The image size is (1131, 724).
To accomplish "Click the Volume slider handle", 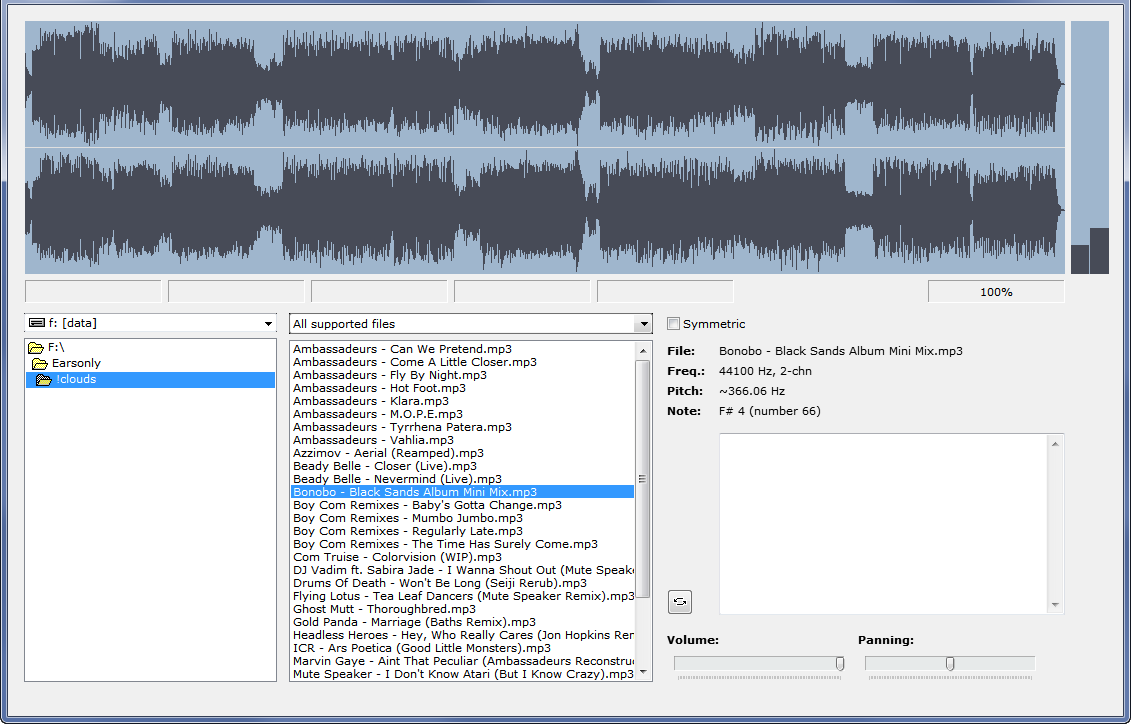I will (840, 664).
